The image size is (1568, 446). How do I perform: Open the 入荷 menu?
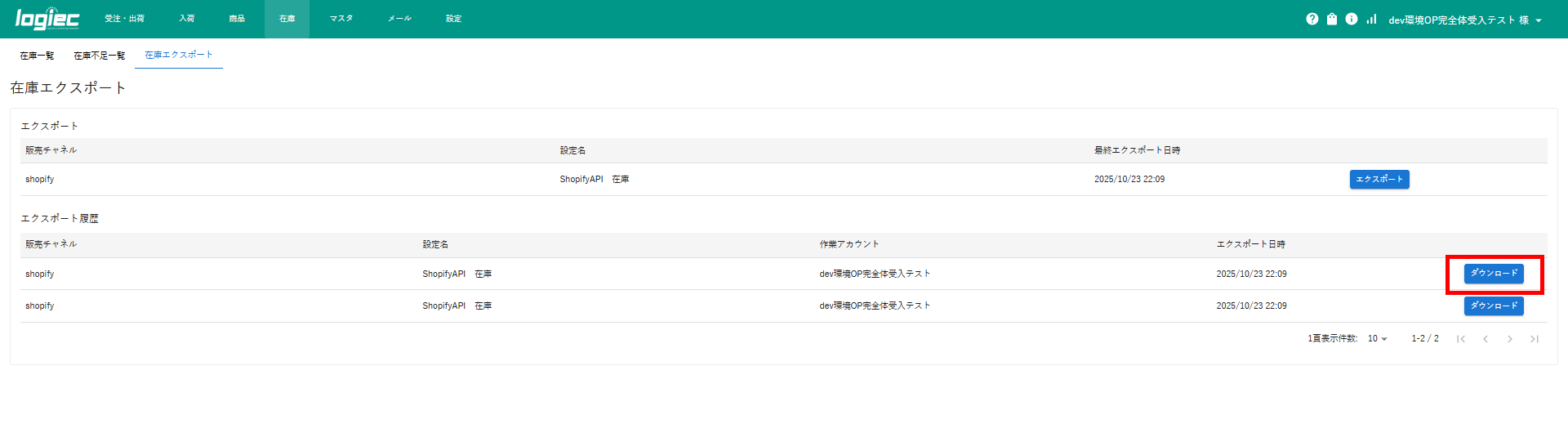187,19
